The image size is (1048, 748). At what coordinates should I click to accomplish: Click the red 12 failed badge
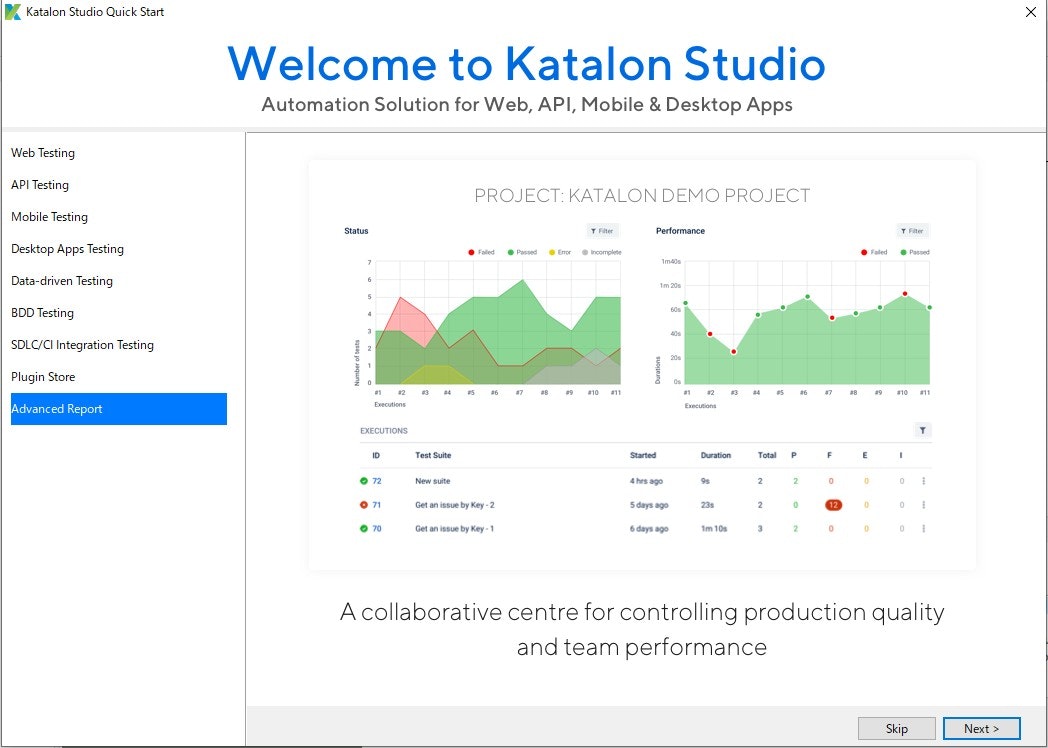(833, 505)
